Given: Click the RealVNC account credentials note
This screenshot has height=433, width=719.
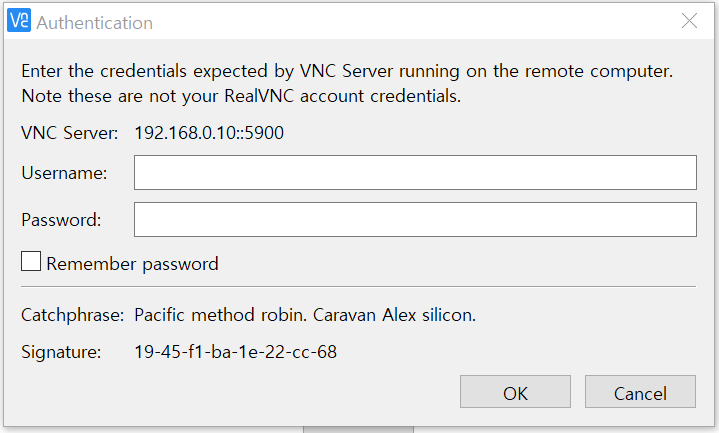Looking at the screenshot, I should (x=240, y=97).
